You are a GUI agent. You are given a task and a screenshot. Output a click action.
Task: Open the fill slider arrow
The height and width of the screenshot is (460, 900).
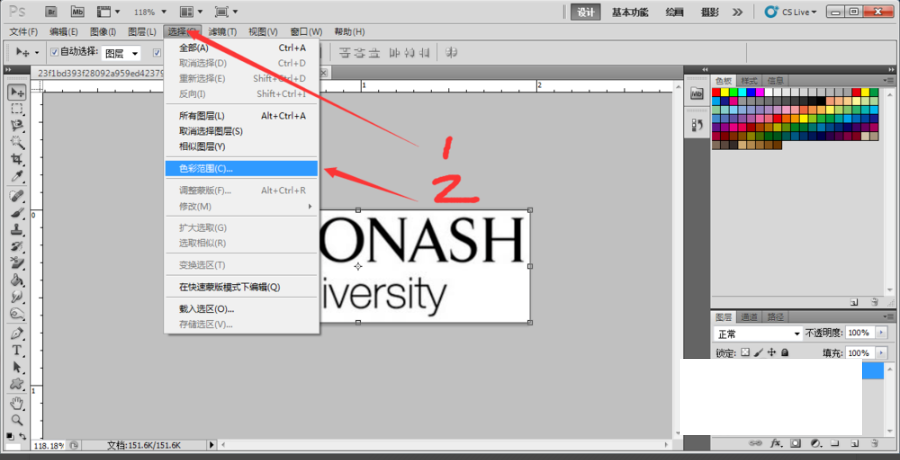(881, 353)
